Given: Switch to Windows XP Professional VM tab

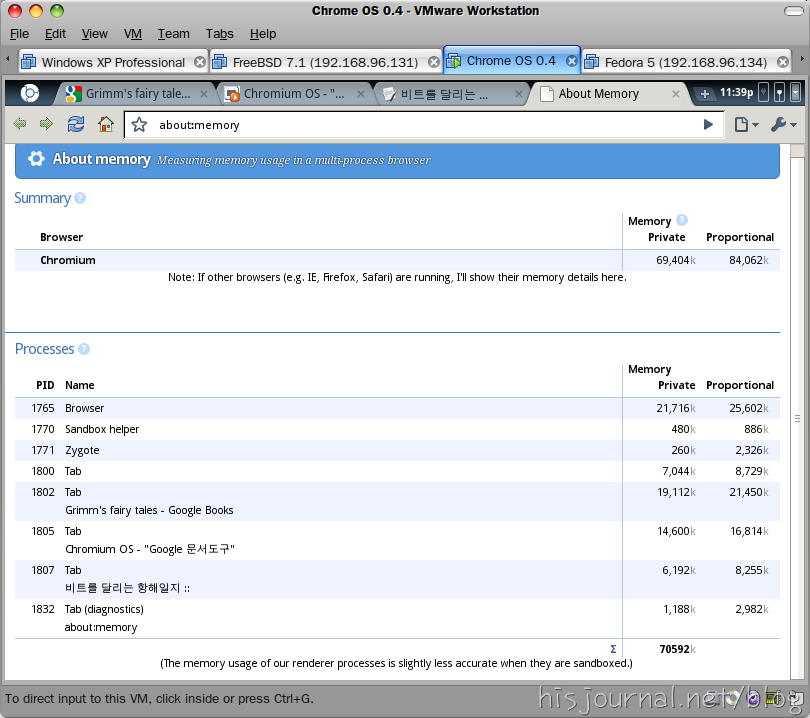Looking at the screenshot, I should [x=113, y=63].
